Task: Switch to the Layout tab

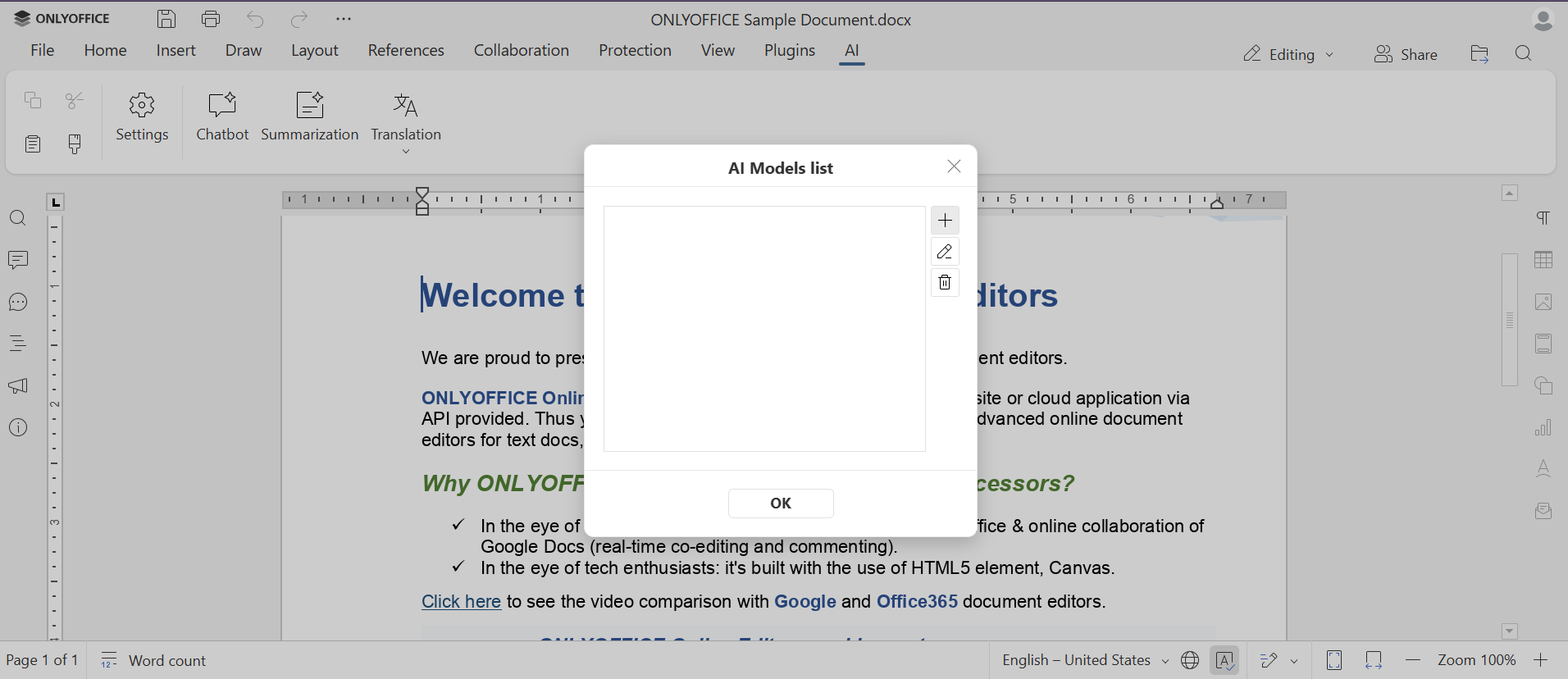Action: click(x=315, y=51)
